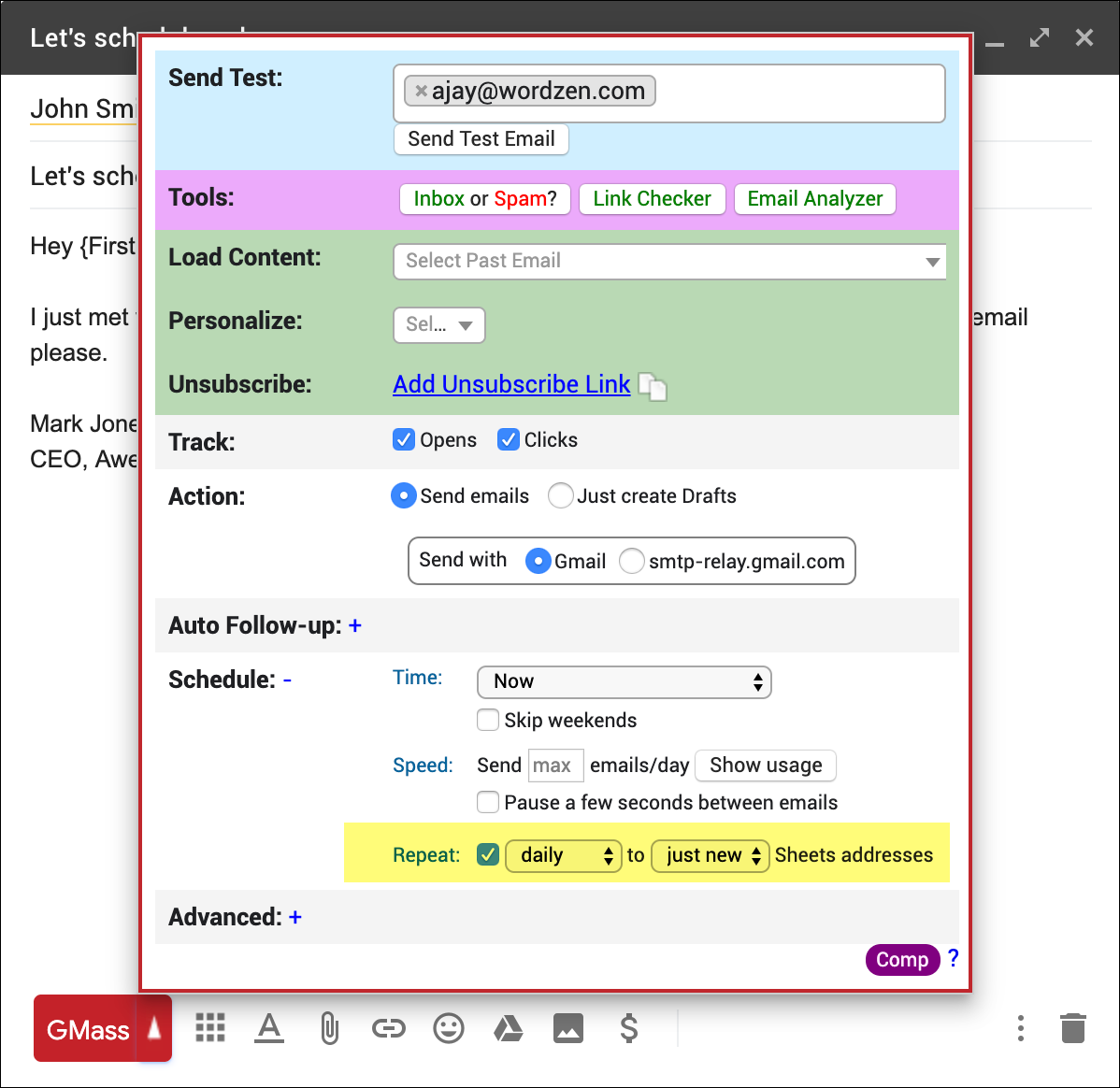Open the GMass settings arrow
Screen dimensions: 1120x1088
point(155,1028)
